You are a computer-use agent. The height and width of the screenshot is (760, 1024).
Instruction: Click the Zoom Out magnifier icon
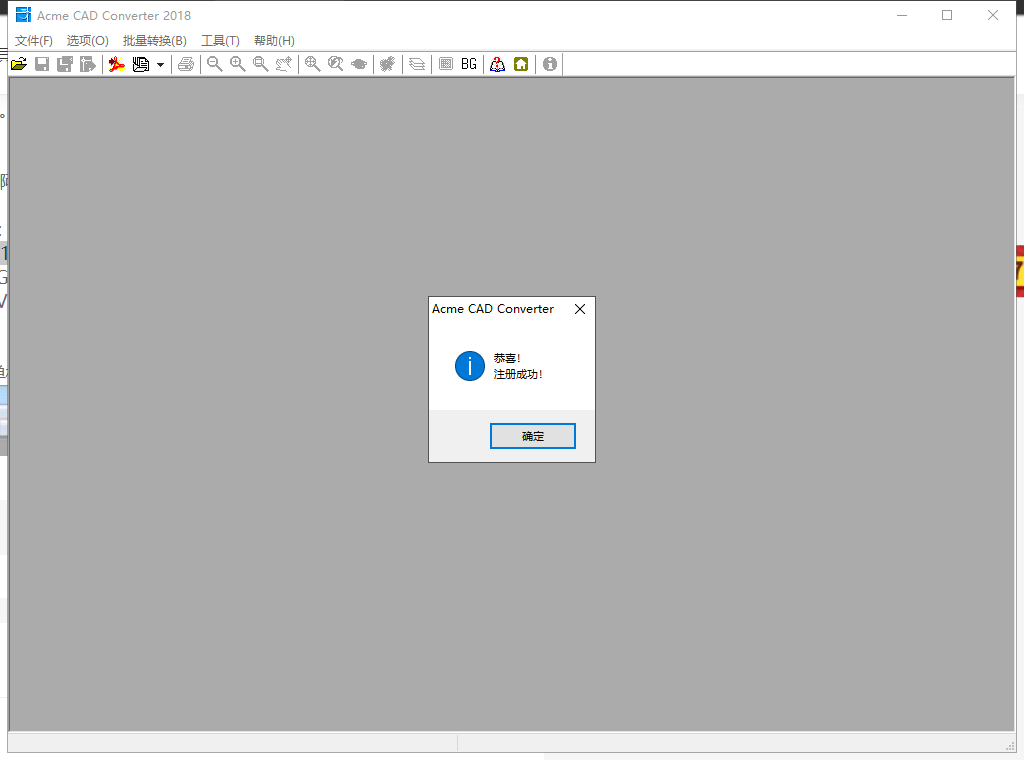tap(214, 64)
